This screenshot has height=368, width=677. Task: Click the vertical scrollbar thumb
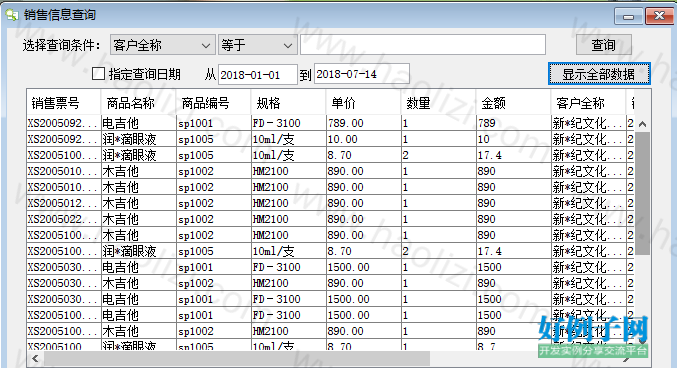coord(642,193)
